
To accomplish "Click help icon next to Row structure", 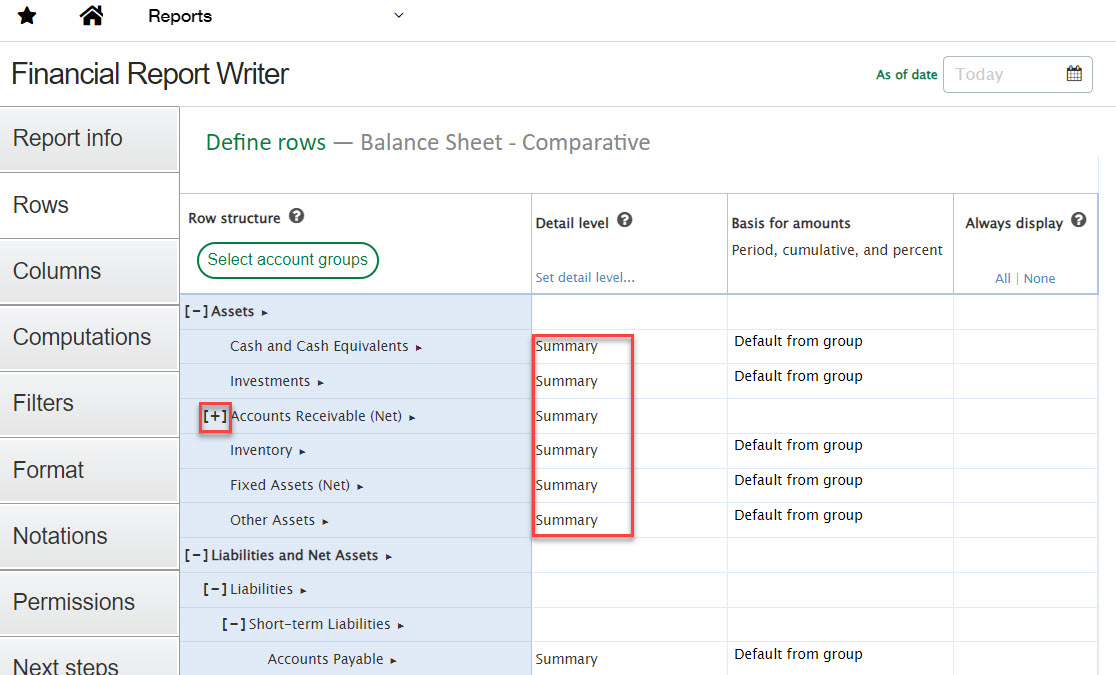I will (x=296, y=216).
